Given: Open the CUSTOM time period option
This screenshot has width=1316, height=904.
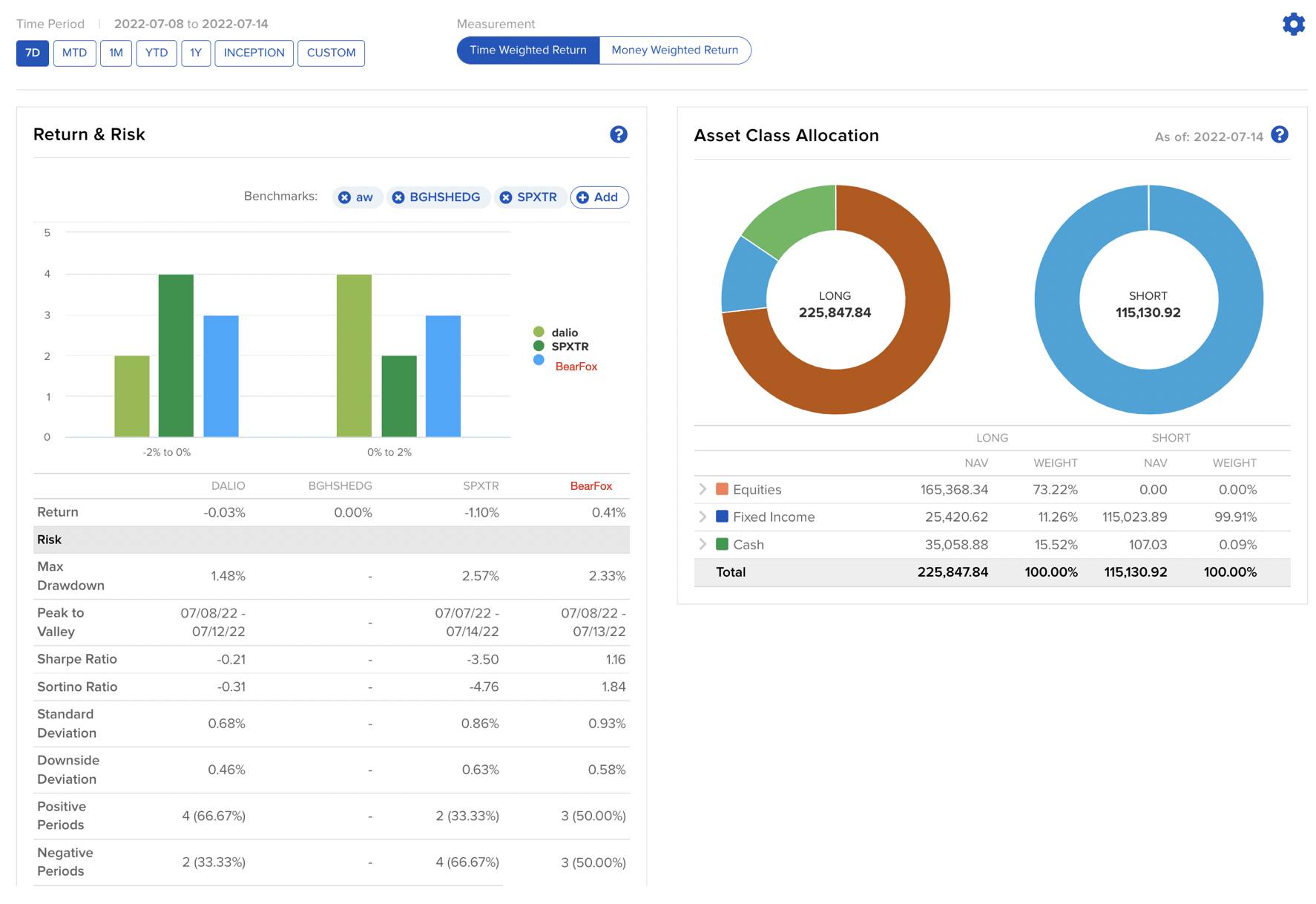Looking at the screenshot, I should (x=331, y=53).
